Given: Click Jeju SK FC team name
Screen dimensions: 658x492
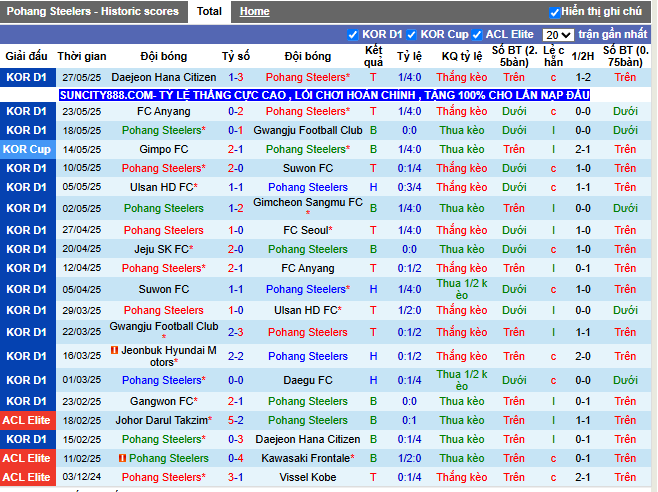Looking at the screenshot, I should pyautogui.click(x=164, y=249).
